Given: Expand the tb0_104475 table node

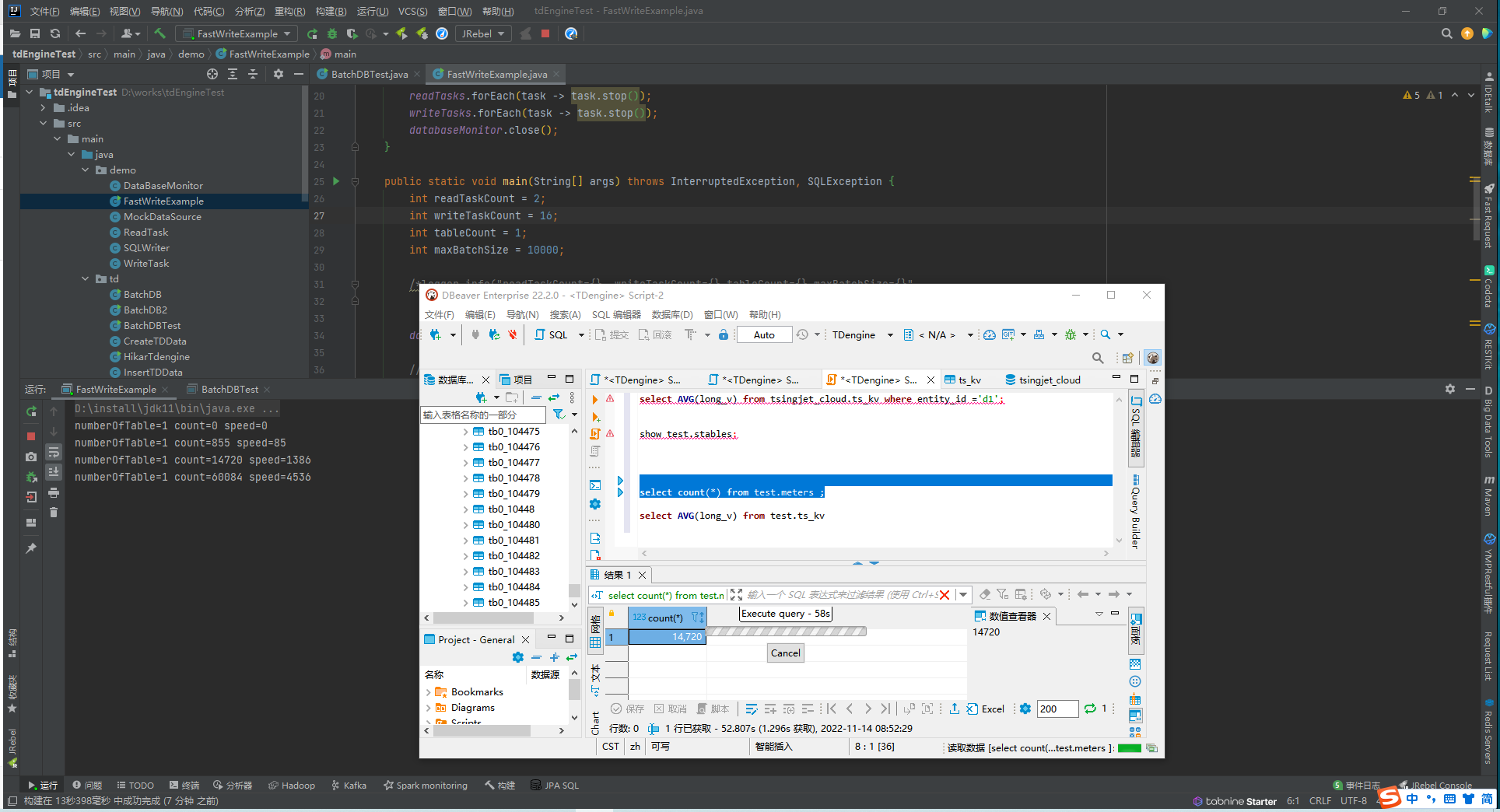Looking at the screenshot, I should 465,431.
